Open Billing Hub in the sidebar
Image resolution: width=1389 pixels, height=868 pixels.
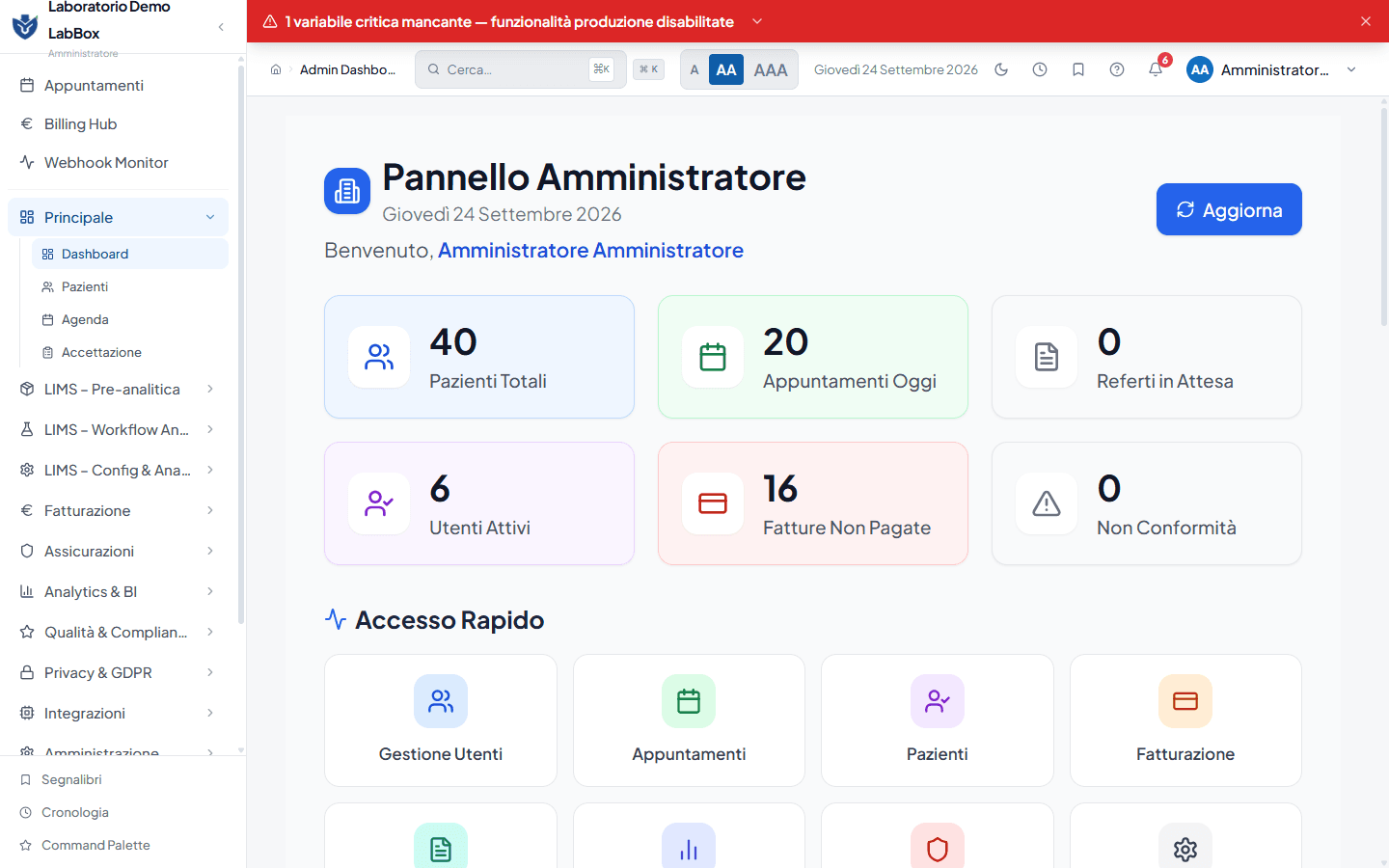(118, 123)
